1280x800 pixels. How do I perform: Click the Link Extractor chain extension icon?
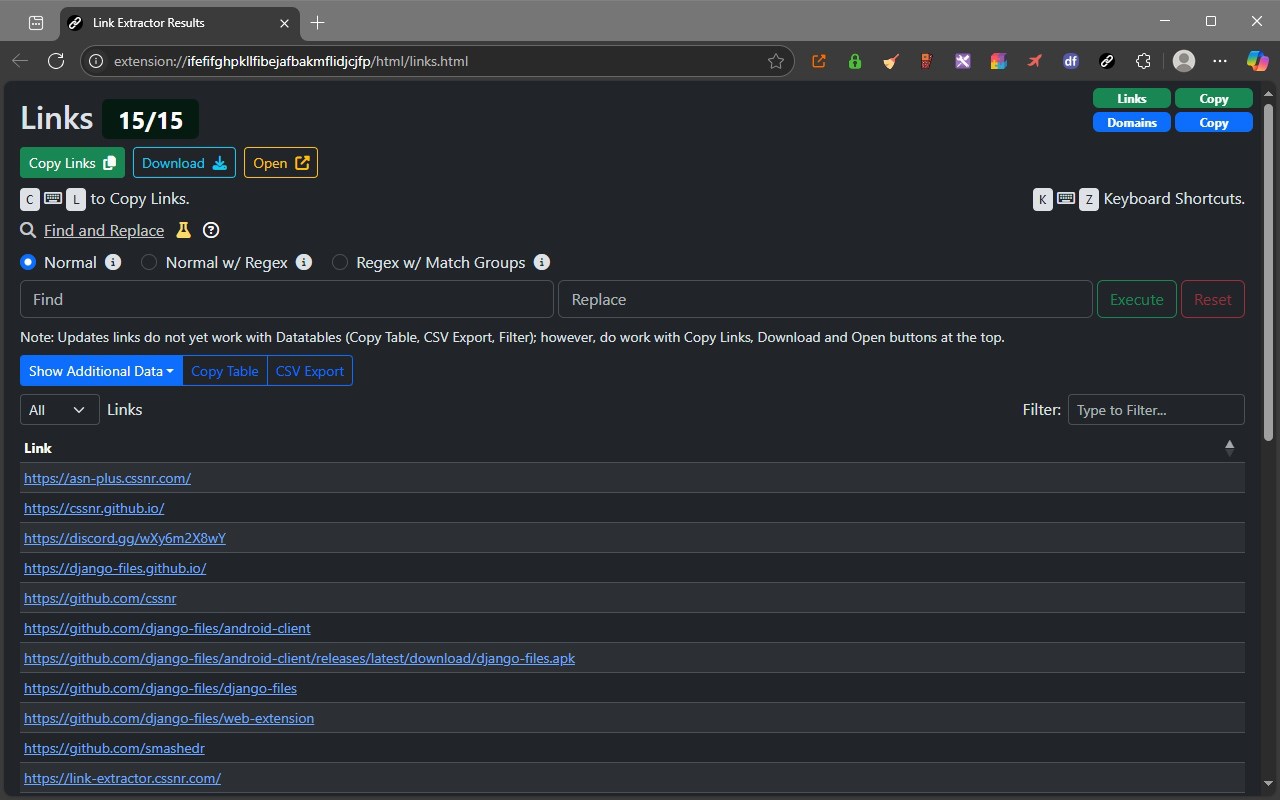pos(1107,61)
